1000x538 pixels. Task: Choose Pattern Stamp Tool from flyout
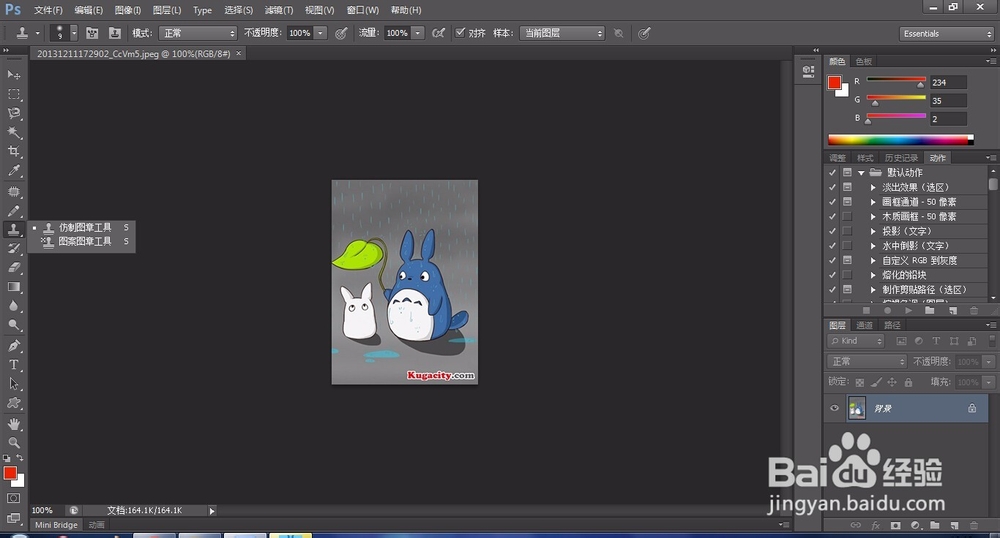[85, 242]
